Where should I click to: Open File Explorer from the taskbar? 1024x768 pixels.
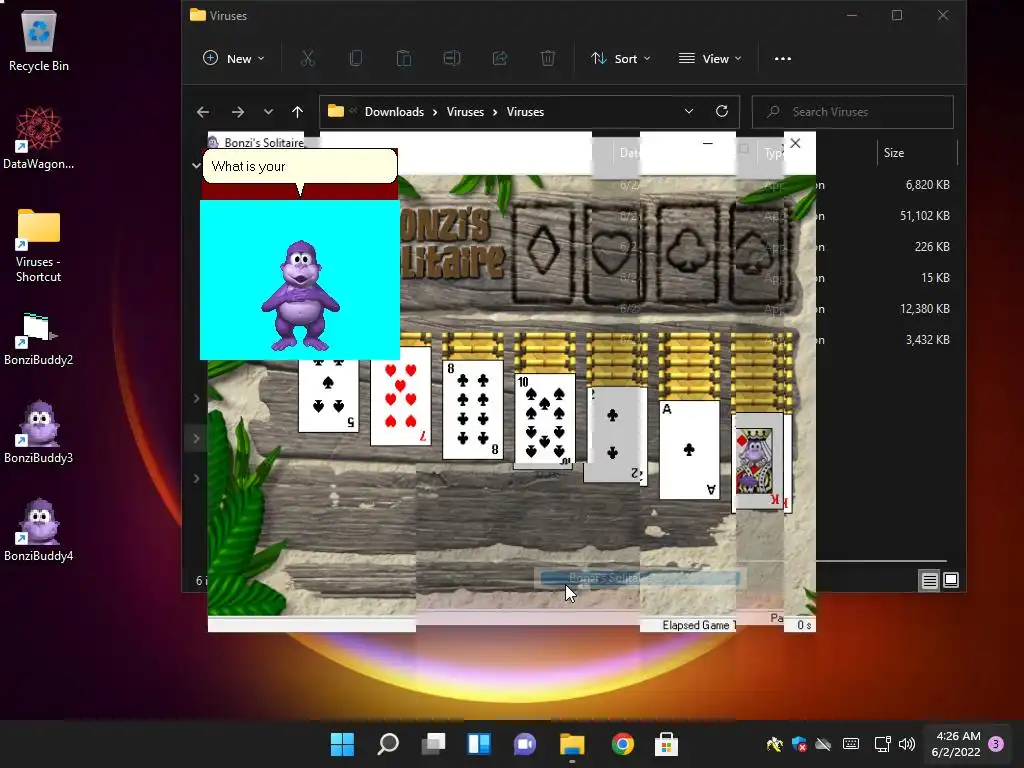coord(572,744)
